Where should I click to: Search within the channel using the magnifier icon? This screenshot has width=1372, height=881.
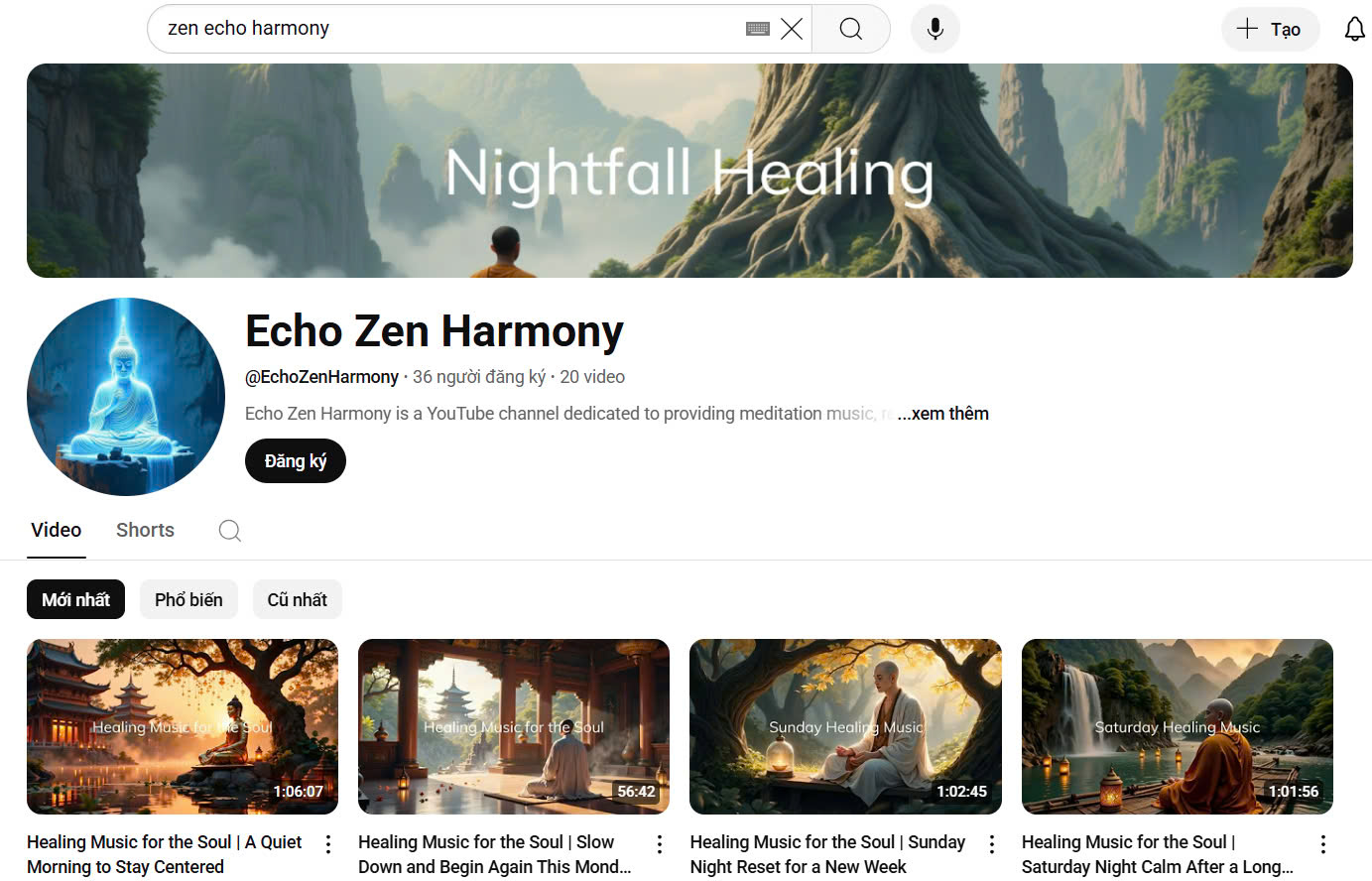coord(230,531)
